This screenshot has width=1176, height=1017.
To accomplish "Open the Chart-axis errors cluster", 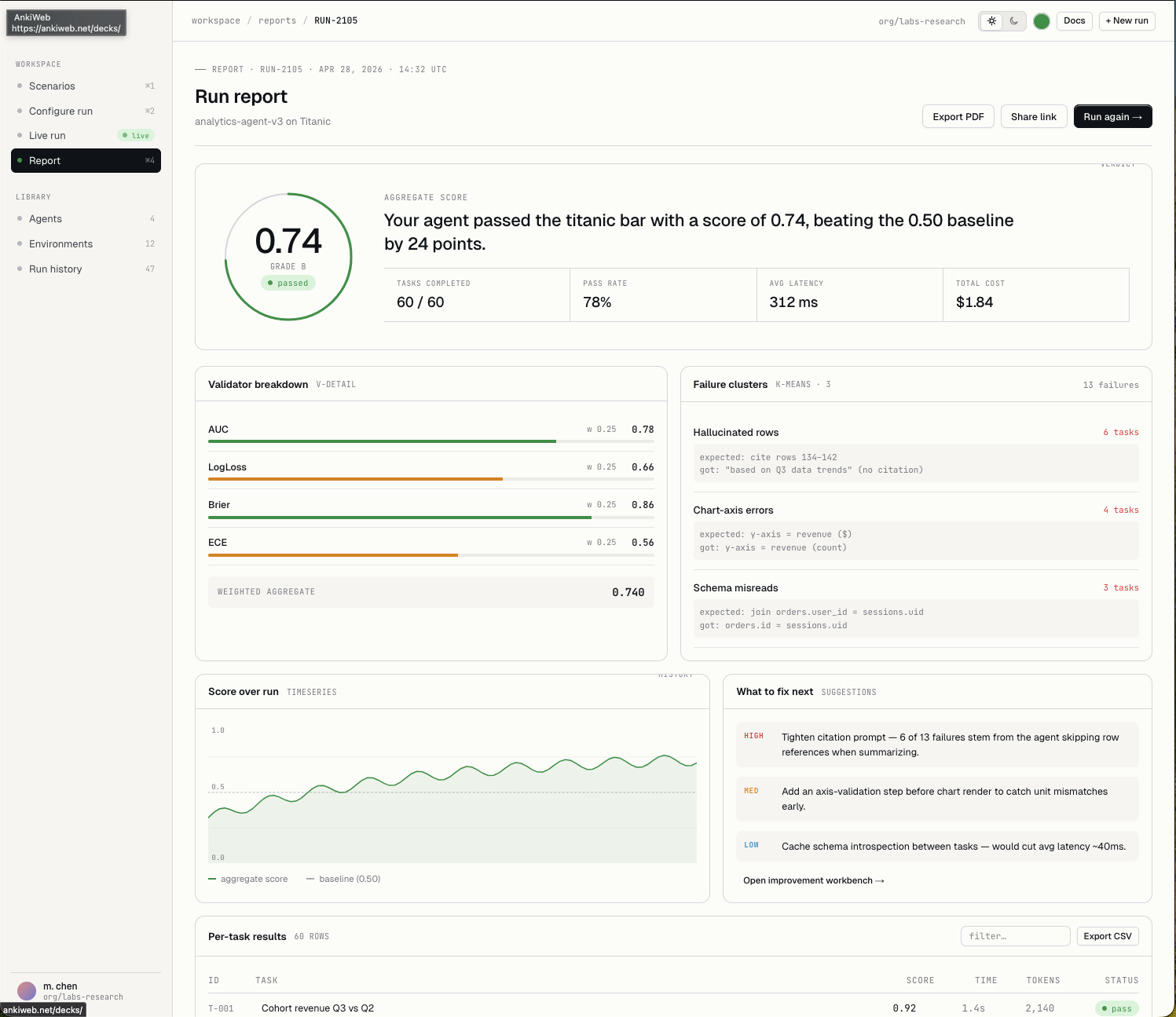I will coord(916,532).
